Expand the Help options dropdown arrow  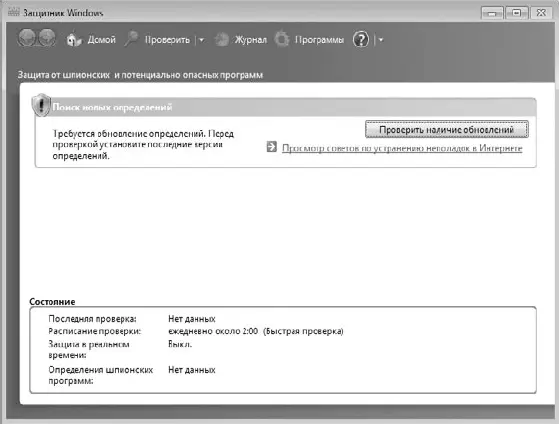pyautogui.click(x=381, y=40)
